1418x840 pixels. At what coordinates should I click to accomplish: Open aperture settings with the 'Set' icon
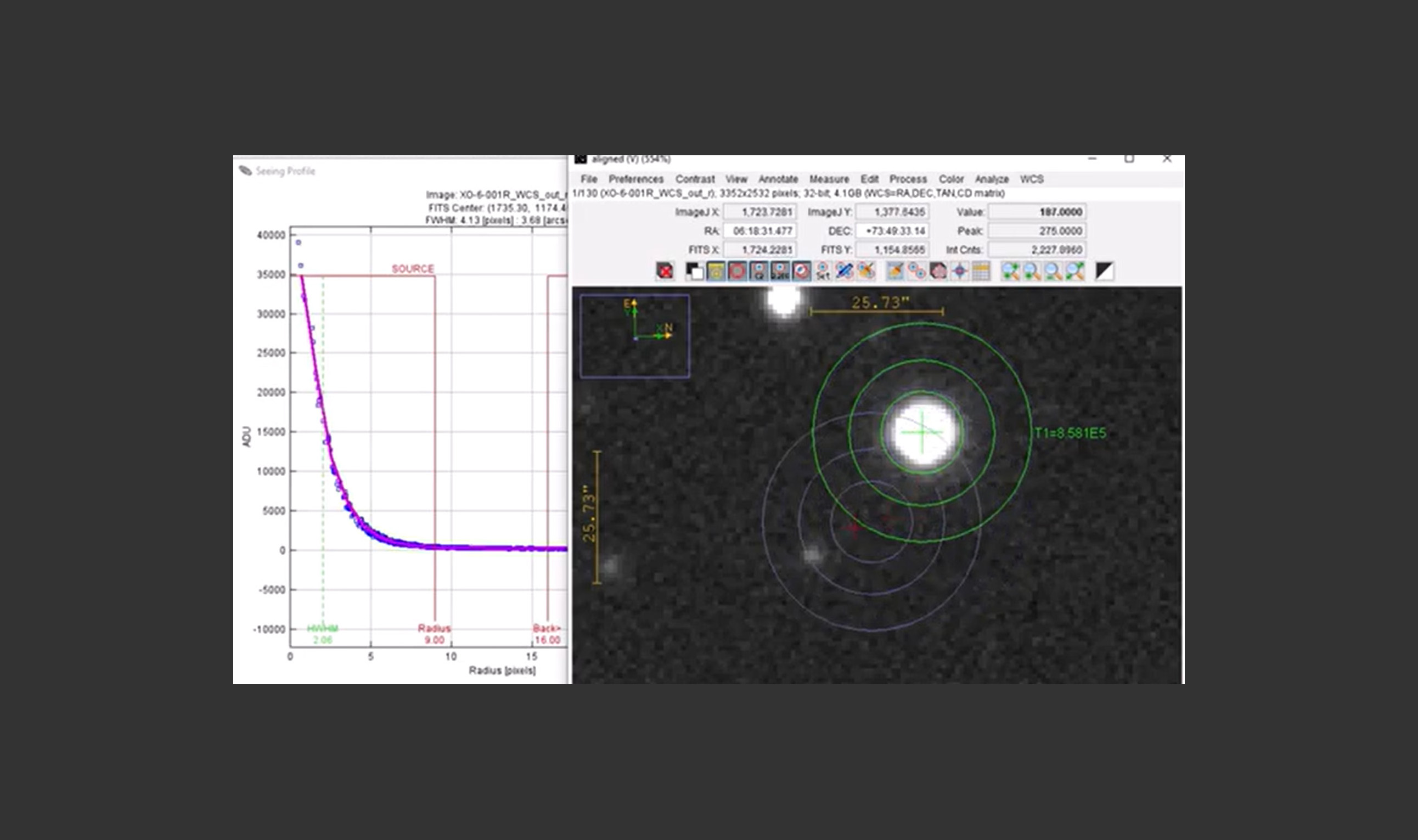point(823,271)
